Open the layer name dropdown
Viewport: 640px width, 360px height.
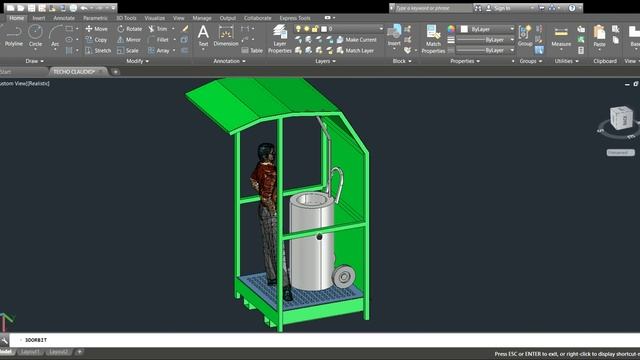[x=339, y=29]
